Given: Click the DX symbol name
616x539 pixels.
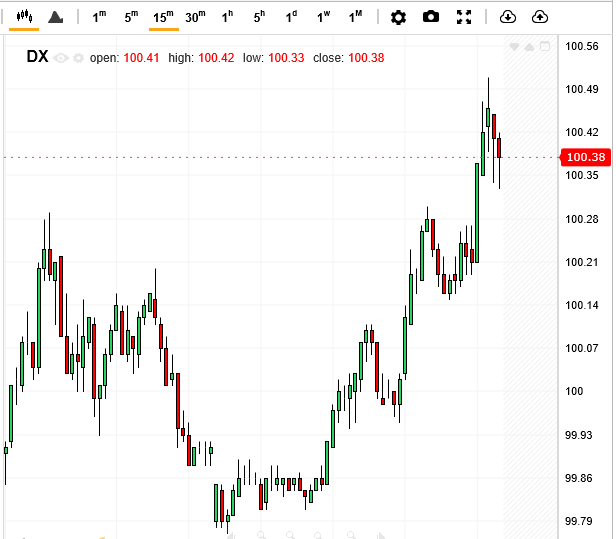Looking at the screenshot, I should coord(38,57).
